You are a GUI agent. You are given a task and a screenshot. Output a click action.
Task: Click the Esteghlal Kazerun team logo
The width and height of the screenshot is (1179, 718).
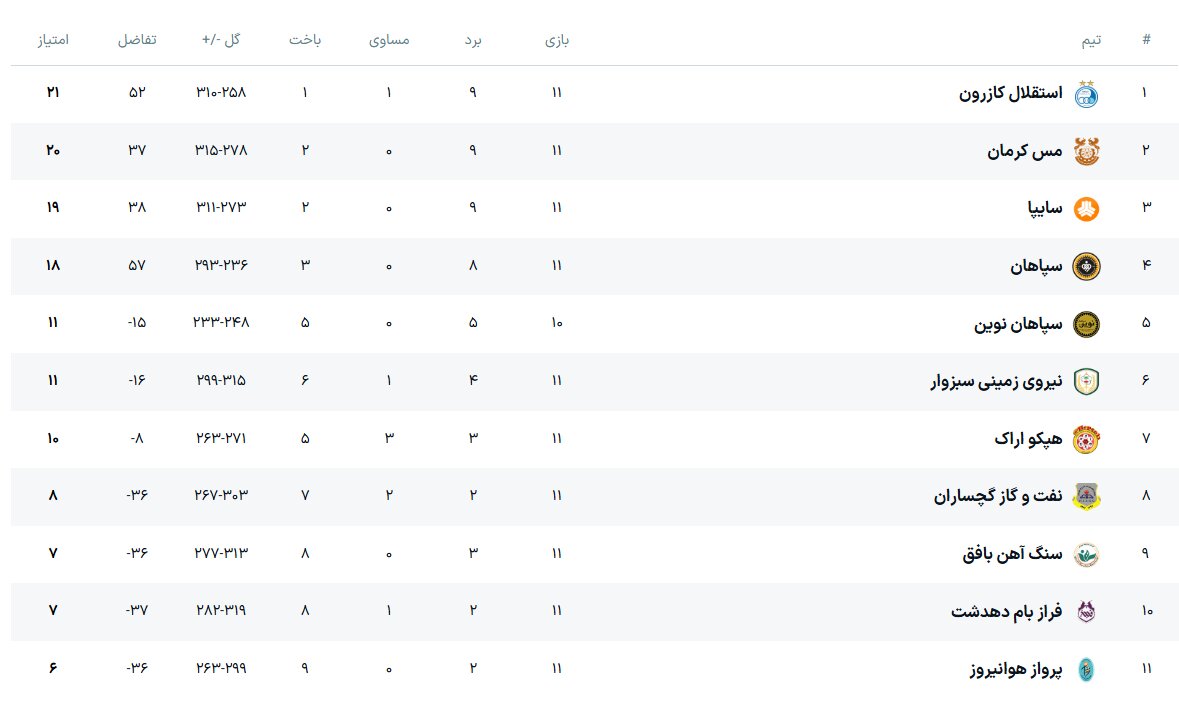pos(1086,94)
